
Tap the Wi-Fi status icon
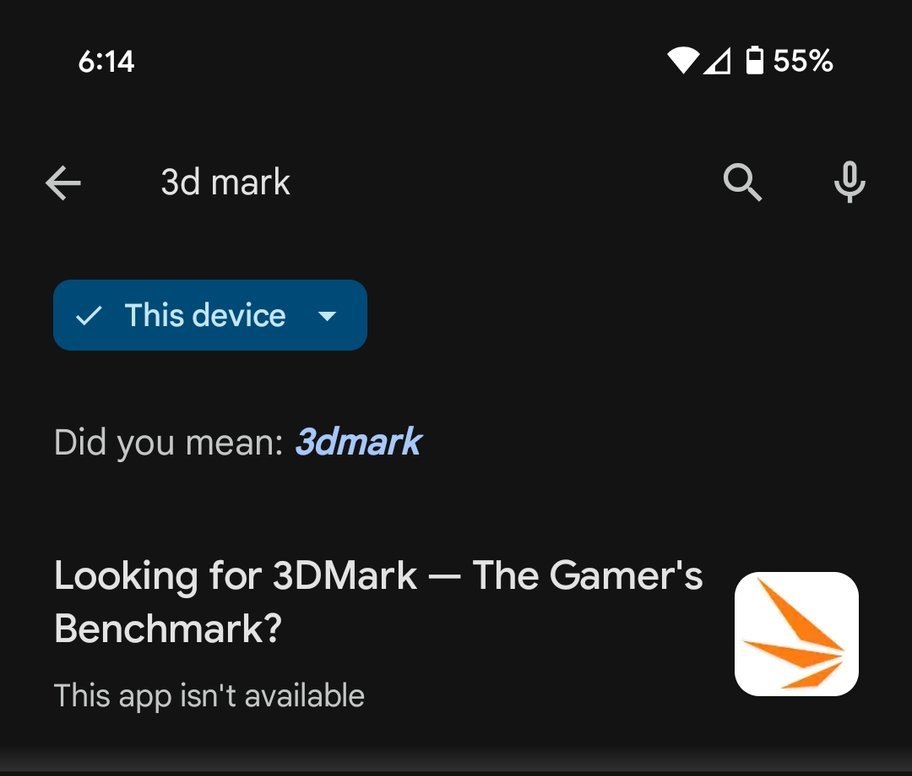click(683, 61)
